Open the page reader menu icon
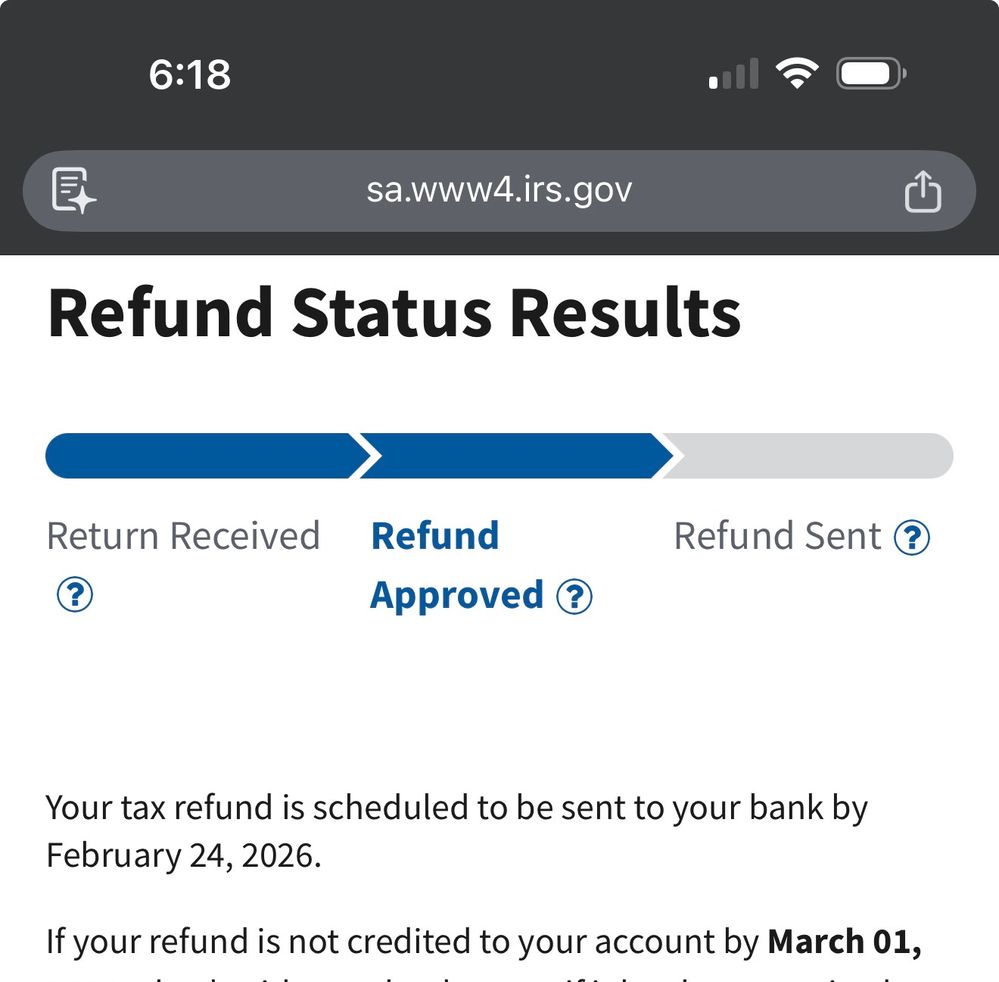Viewport: 999px width, 982px height. 74,191
